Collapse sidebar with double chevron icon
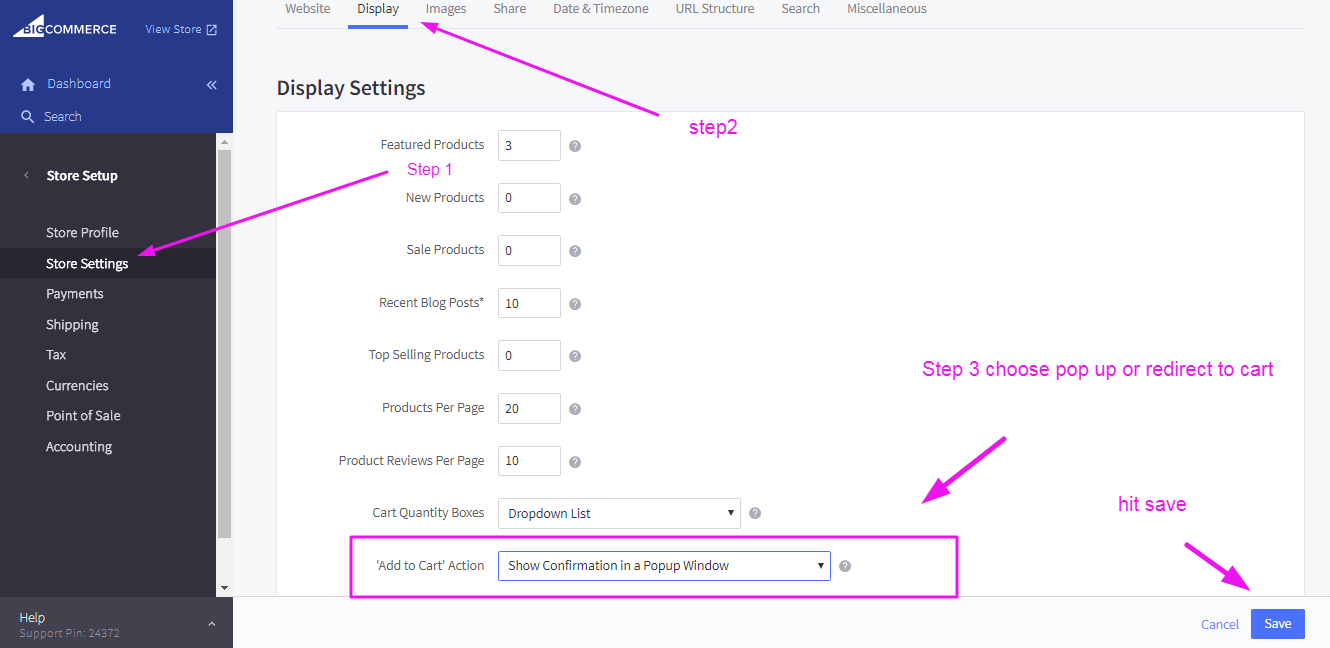 pyautogui.click(x=211, y=85)
